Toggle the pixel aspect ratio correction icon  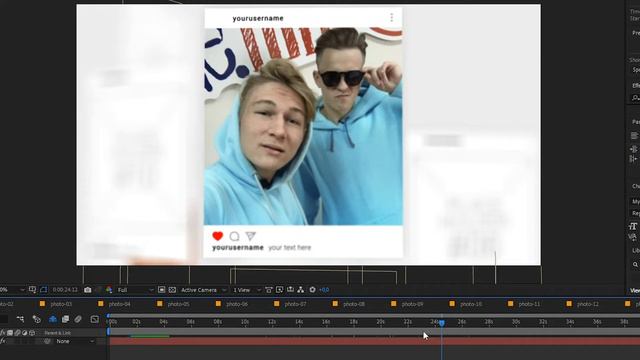coord(269,290)
